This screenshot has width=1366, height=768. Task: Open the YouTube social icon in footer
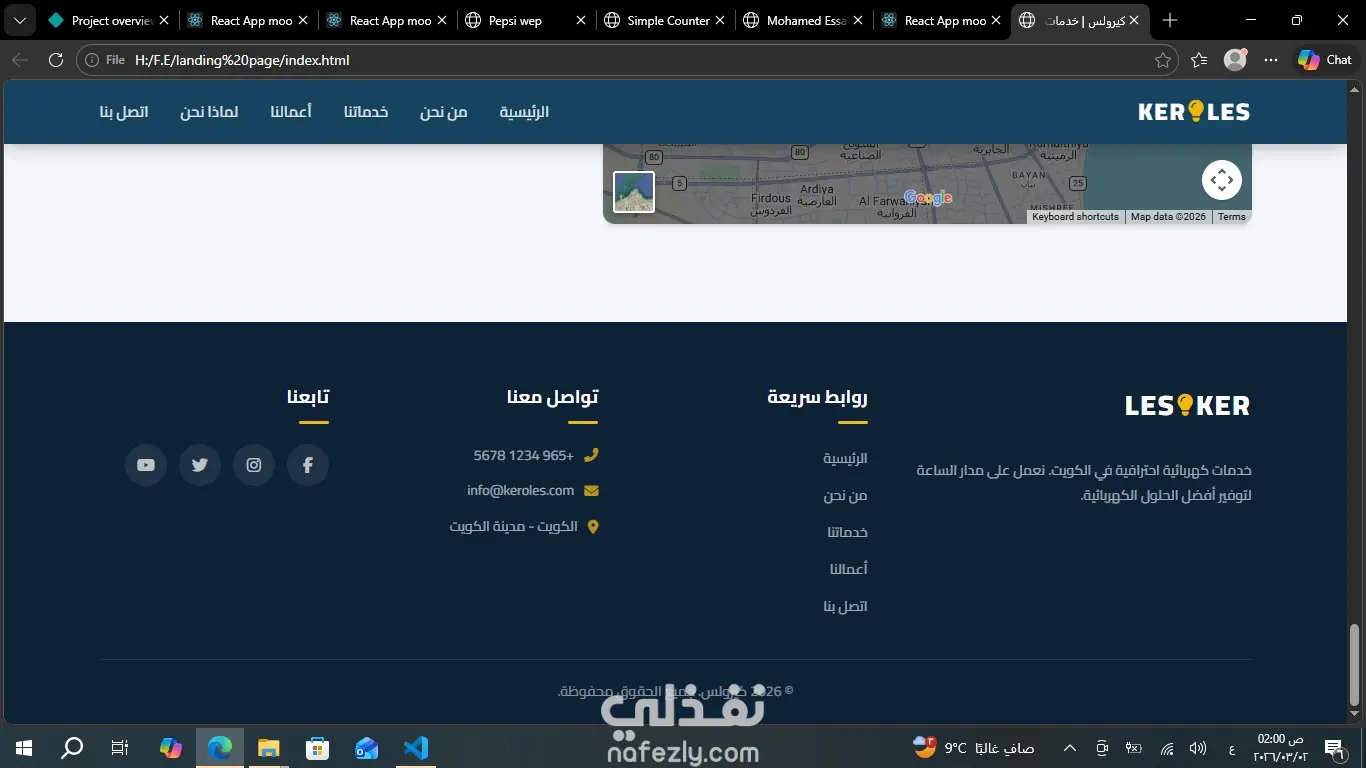pos(146,465)
